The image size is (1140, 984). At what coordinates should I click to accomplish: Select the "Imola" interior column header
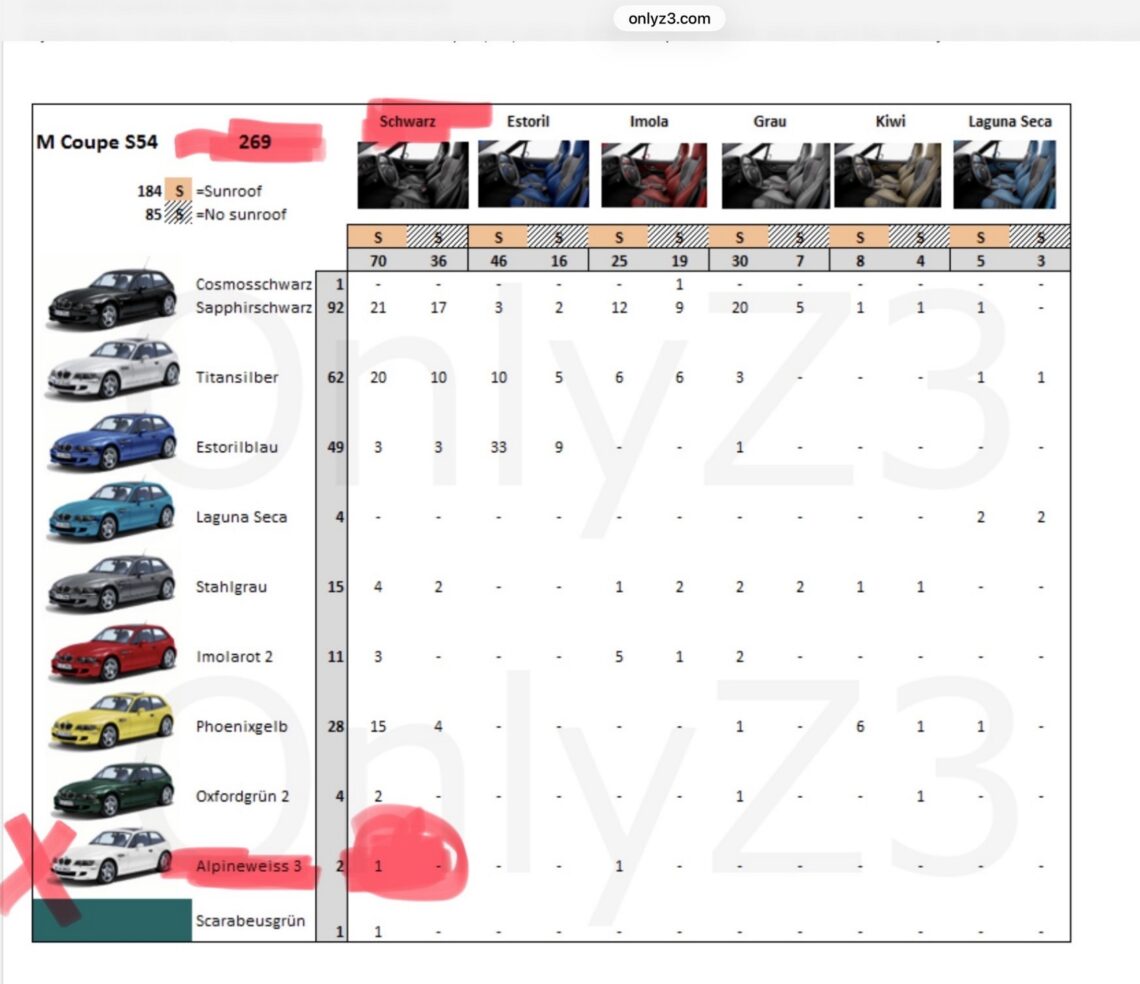coord(649,121)
